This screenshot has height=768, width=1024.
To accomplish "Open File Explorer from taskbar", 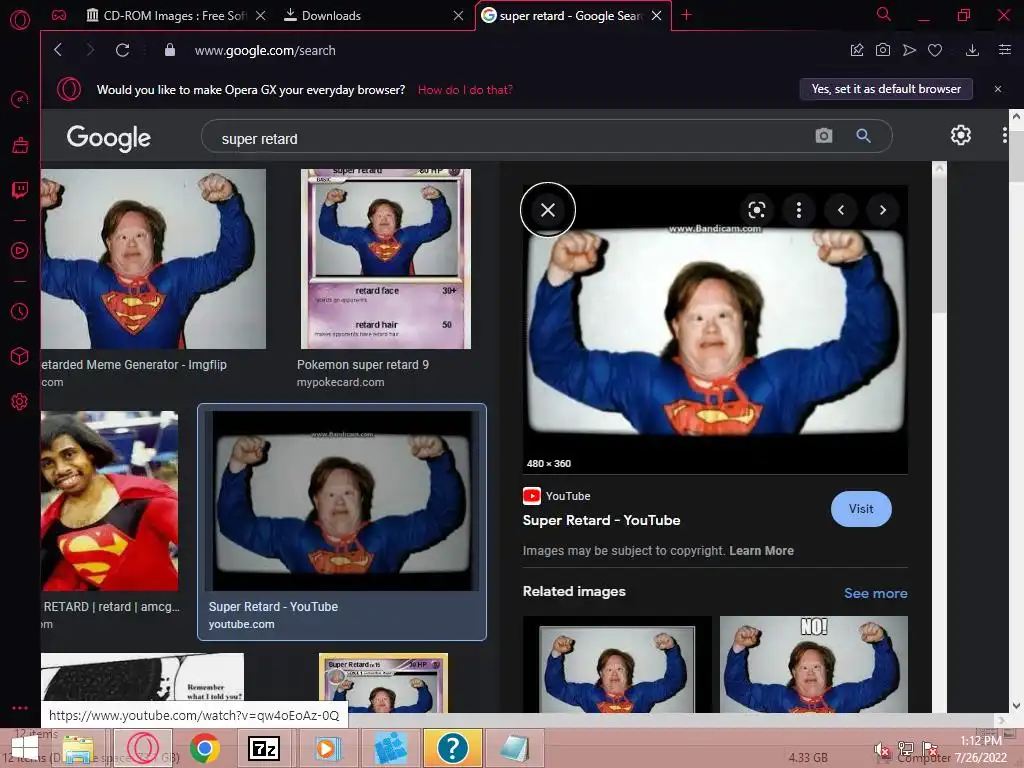I will 78,748.
